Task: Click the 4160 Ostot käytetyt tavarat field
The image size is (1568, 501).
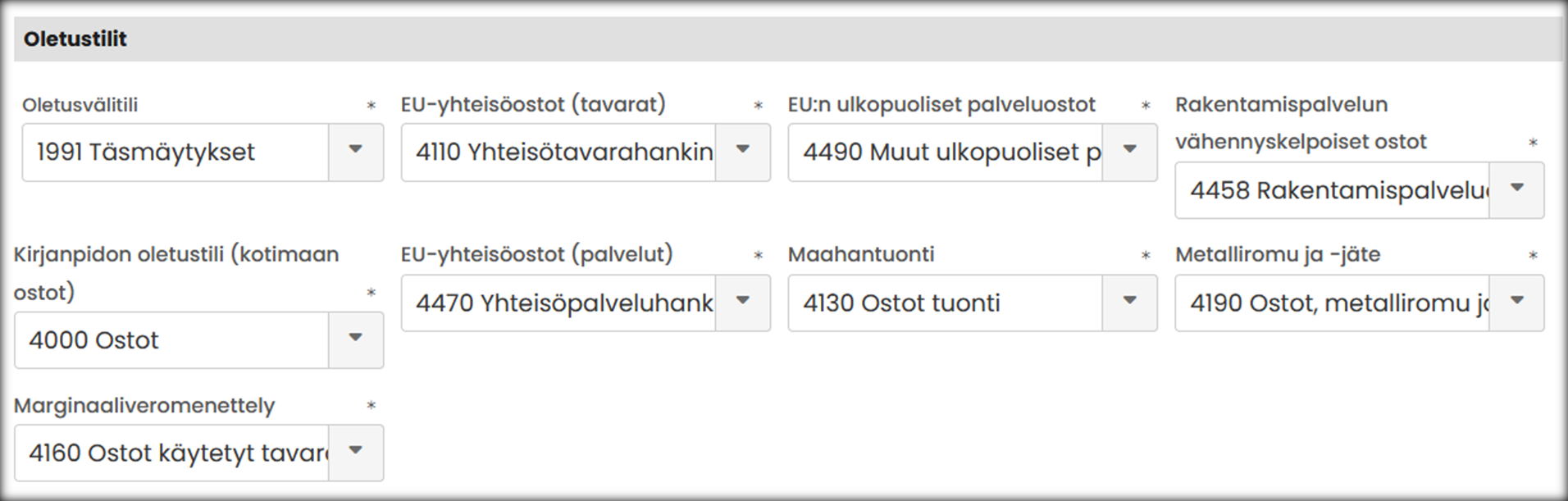Action: tap(172, 453)
